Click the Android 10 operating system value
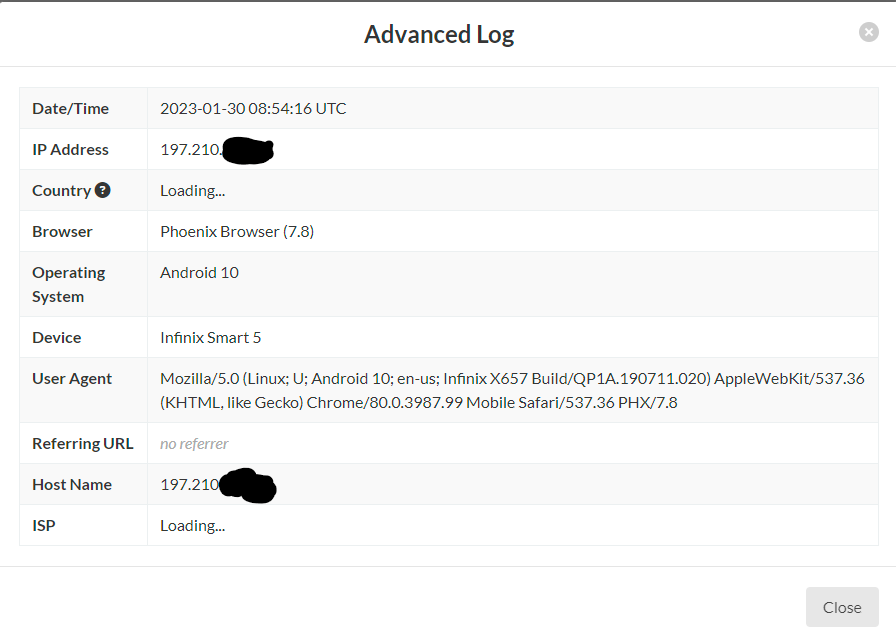 pos(199,273)
